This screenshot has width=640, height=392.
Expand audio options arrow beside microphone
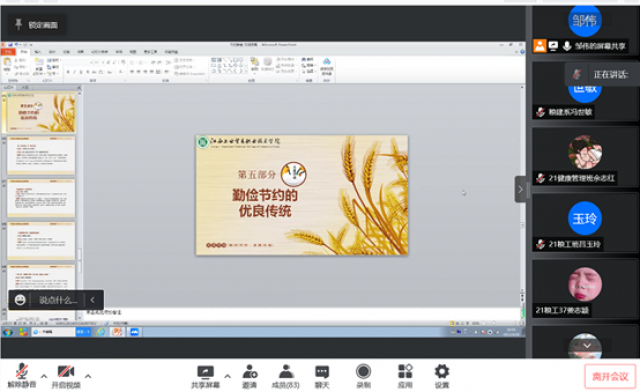pos(44,376)
